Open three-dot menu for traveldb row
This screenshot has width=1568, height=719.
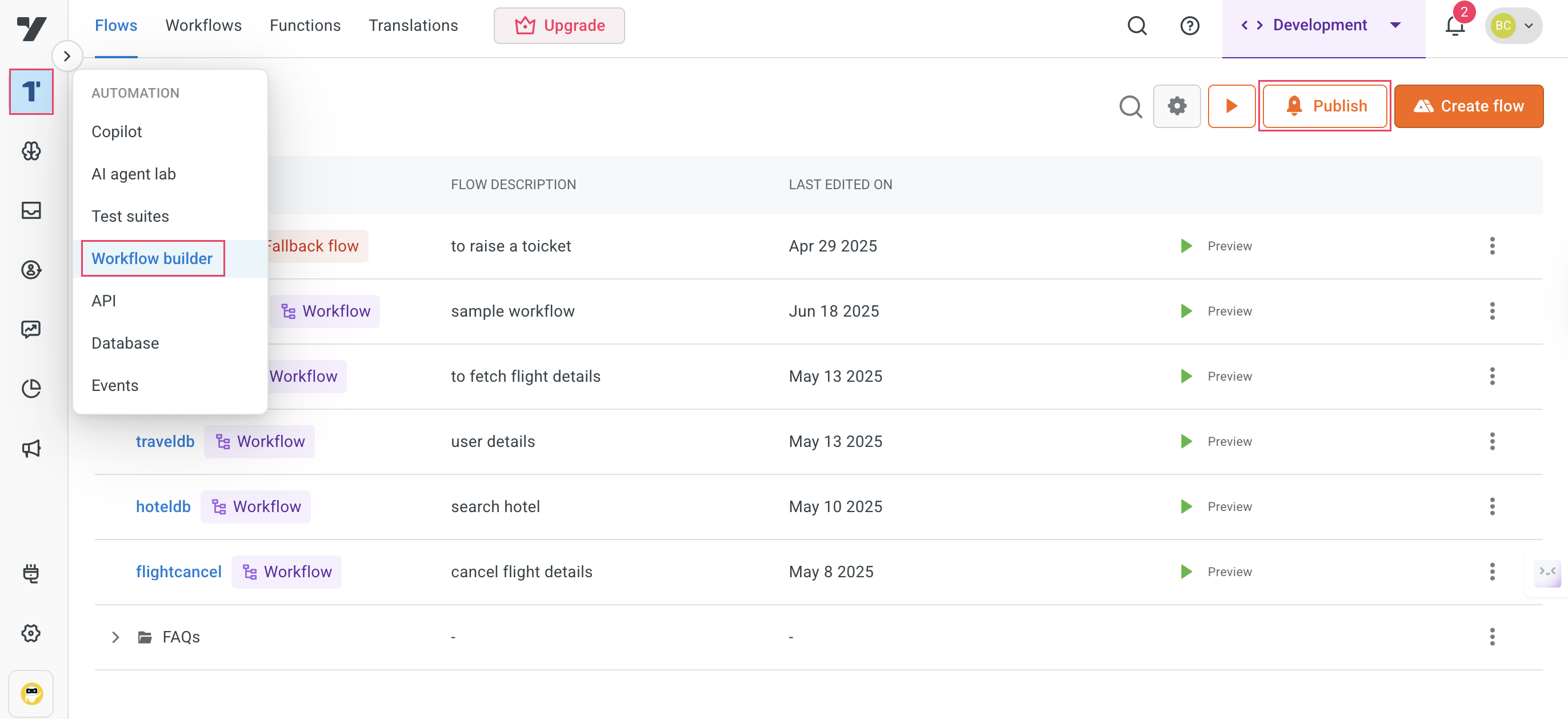[x=1492, y=441]
